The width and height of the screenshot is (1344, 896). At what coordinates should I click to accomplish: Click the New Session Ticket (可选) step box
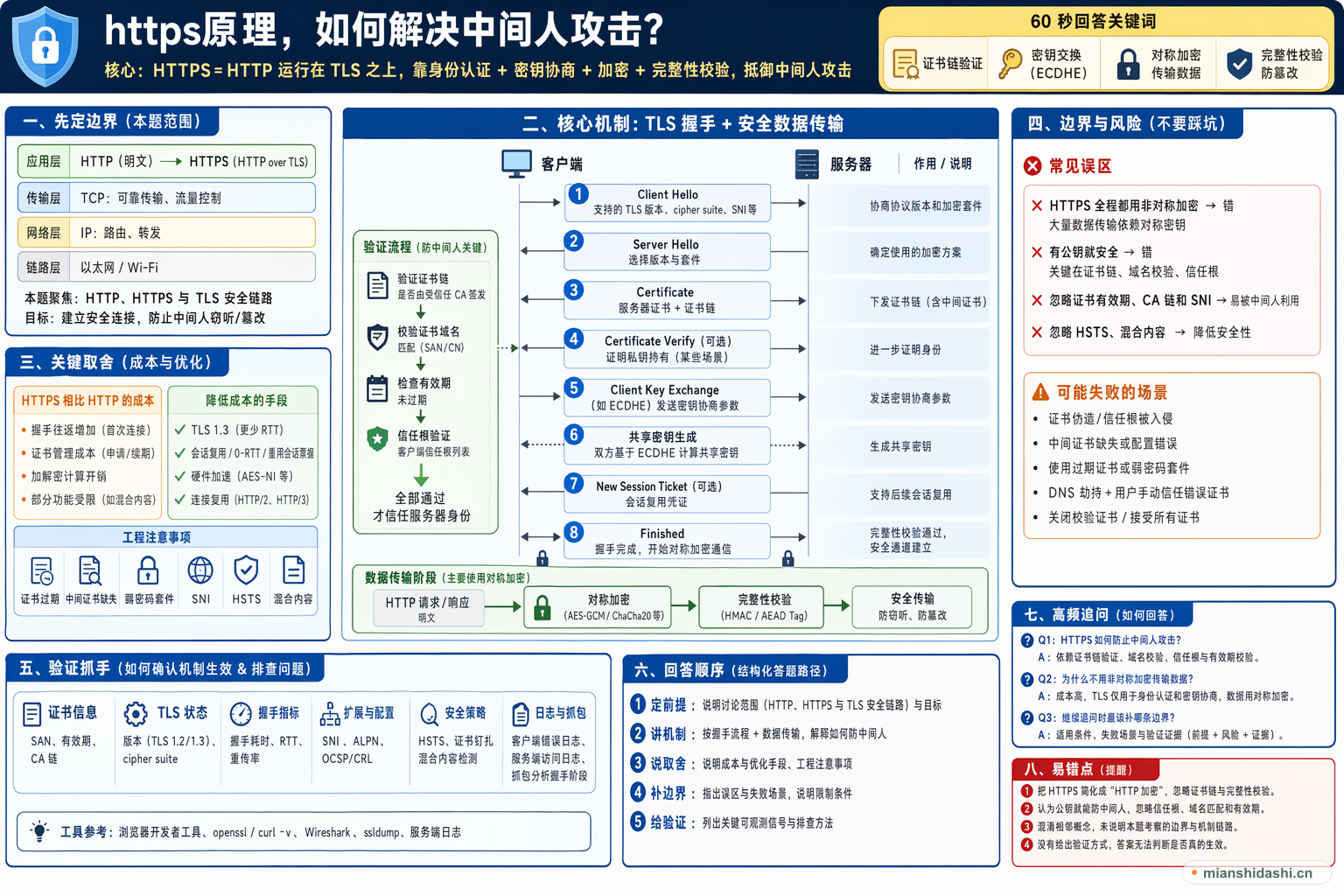(668, 493)
